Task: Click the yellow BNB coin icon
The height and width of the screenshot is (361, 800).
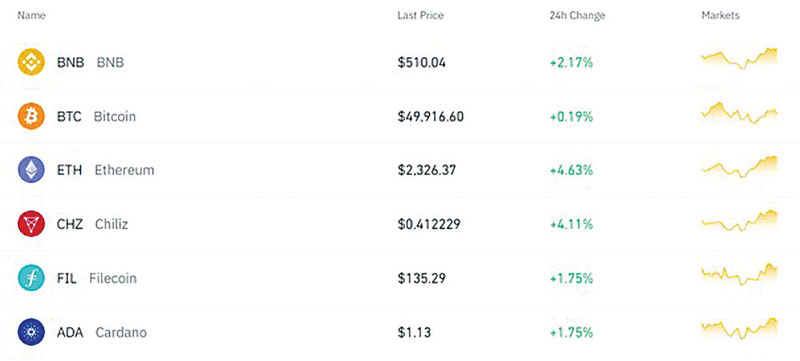Action: [31, 62]
